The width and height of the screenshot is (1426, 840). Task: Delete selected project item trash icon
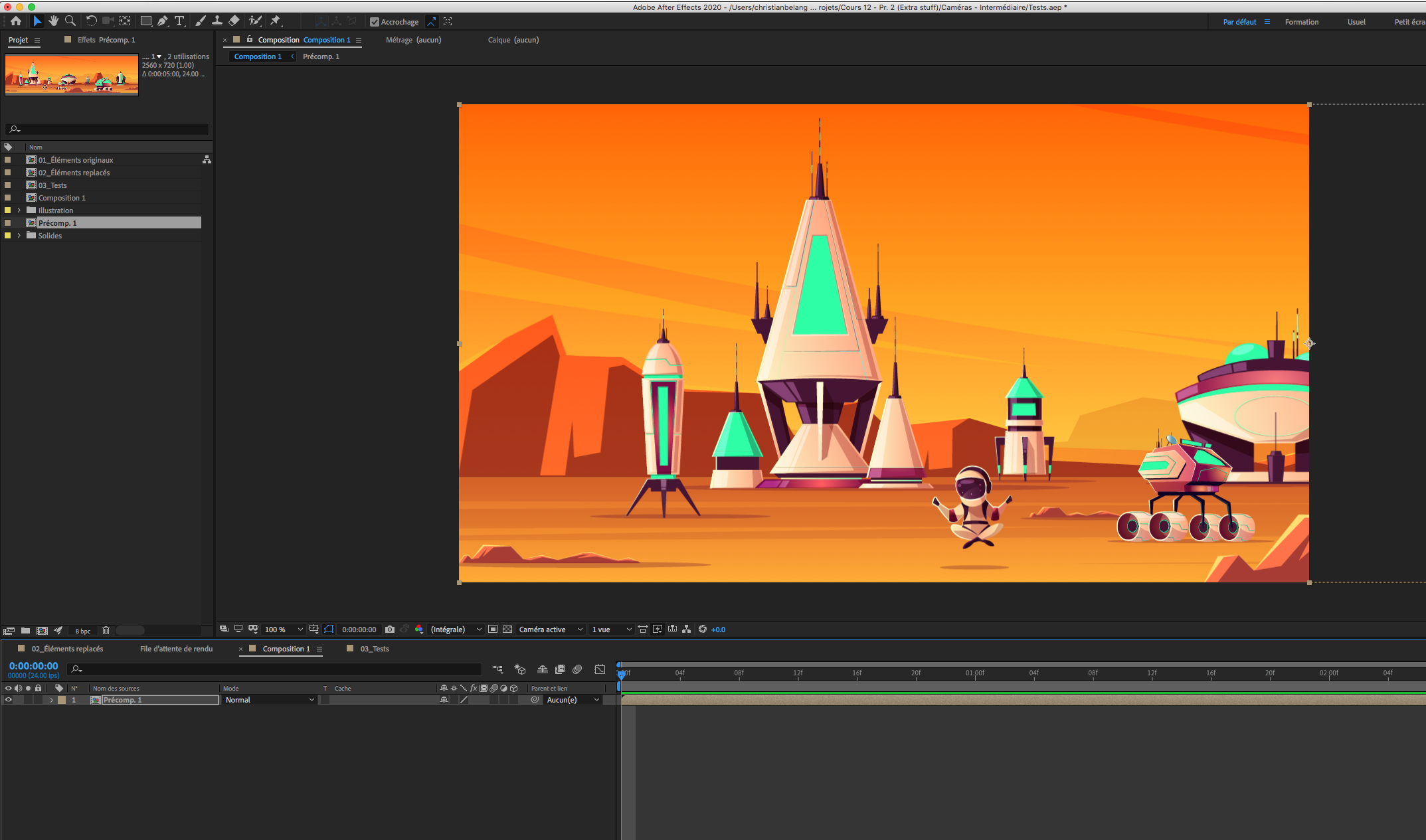point(106,631)
